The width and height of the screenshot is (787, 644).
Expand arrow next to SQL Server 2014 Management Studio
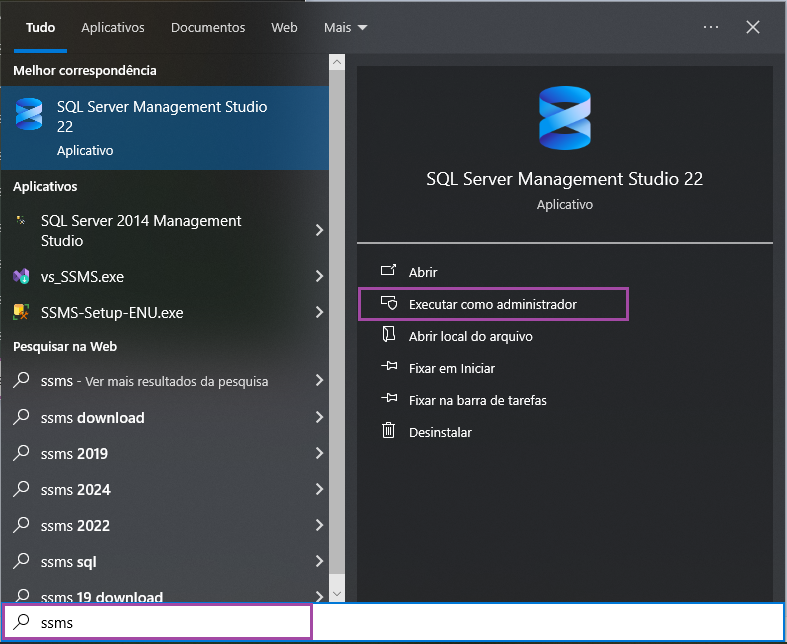pyautogui.click(x=319, y=230)
